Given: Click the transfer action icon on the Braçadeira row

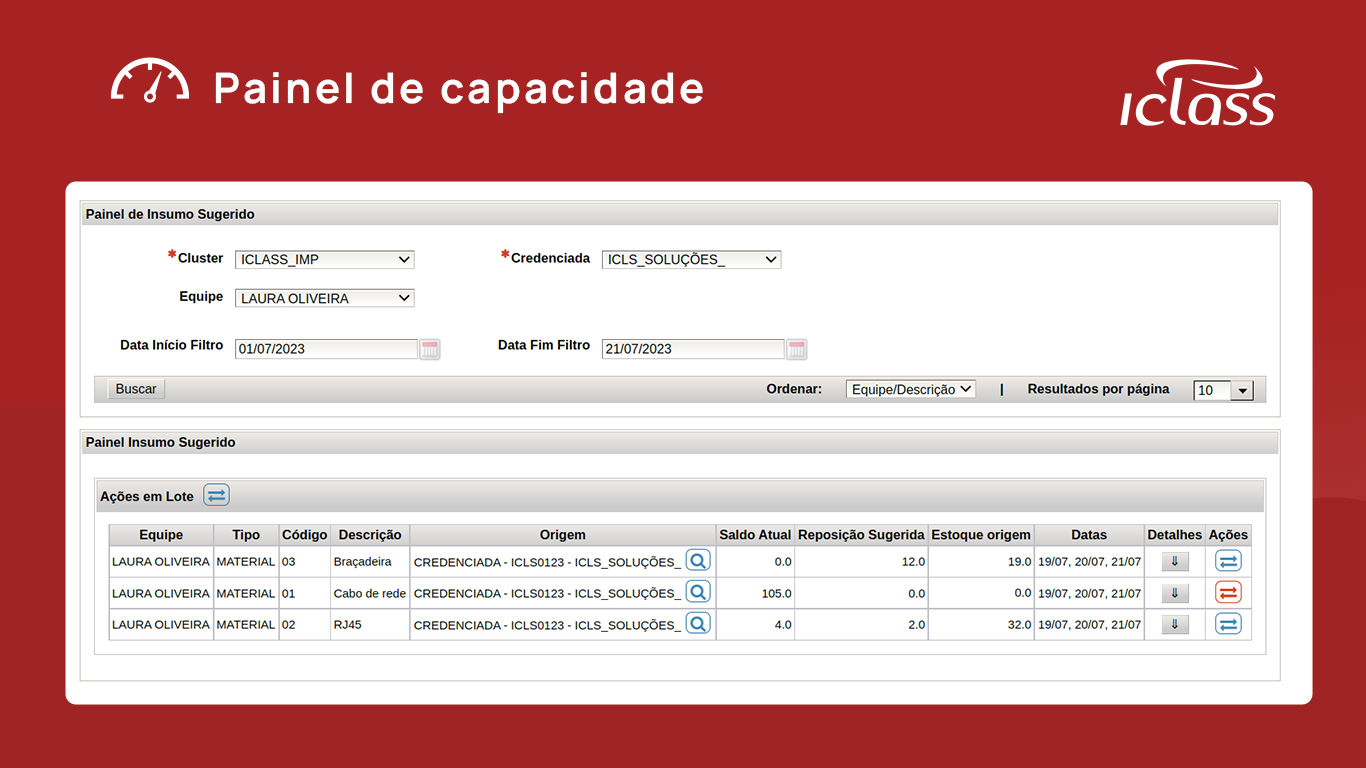Looking at the screenshot, I should 1228,560.
